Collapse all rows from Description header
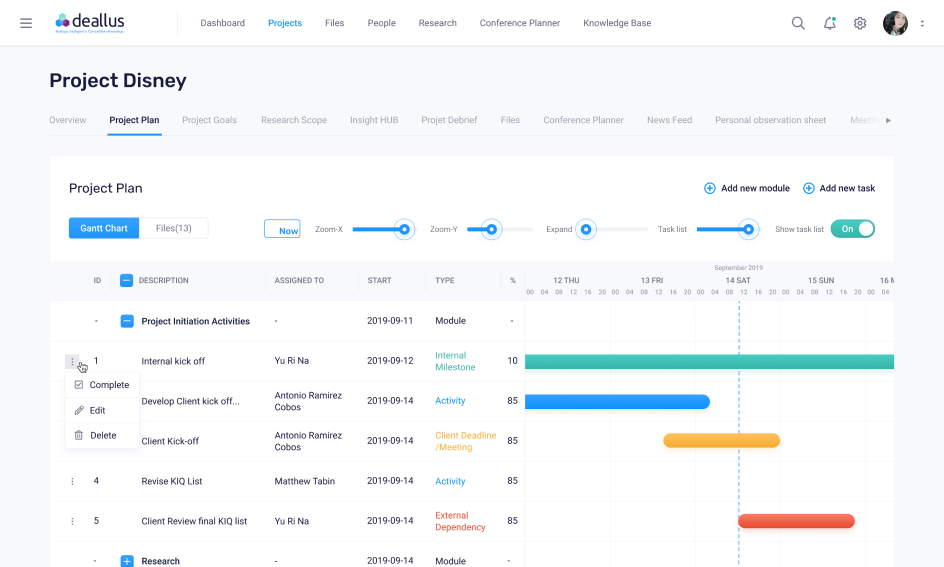This screenshot has width=944, height=567. [x=127, y=281]
